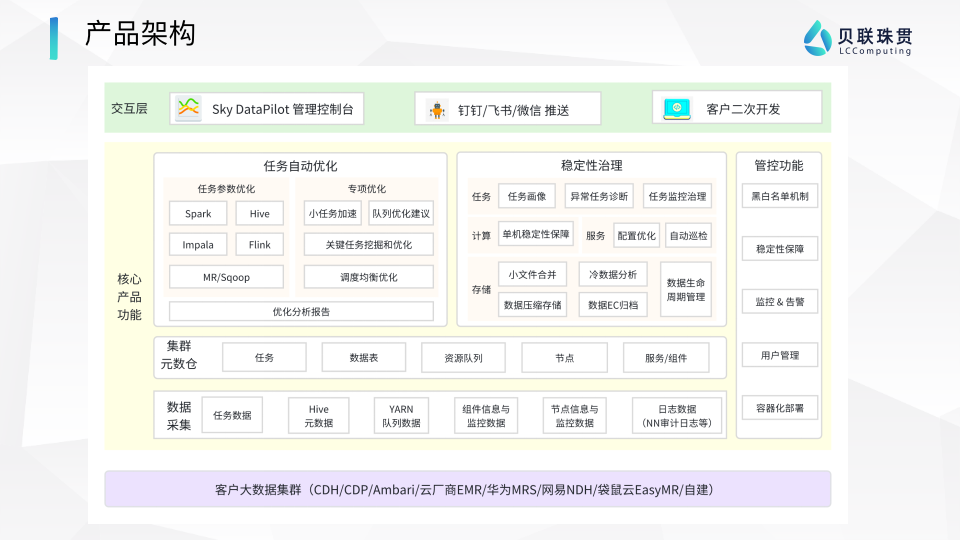Click the 产品架构 slide title
Screen dimensions: 960x540
click(x=140, y=34)
